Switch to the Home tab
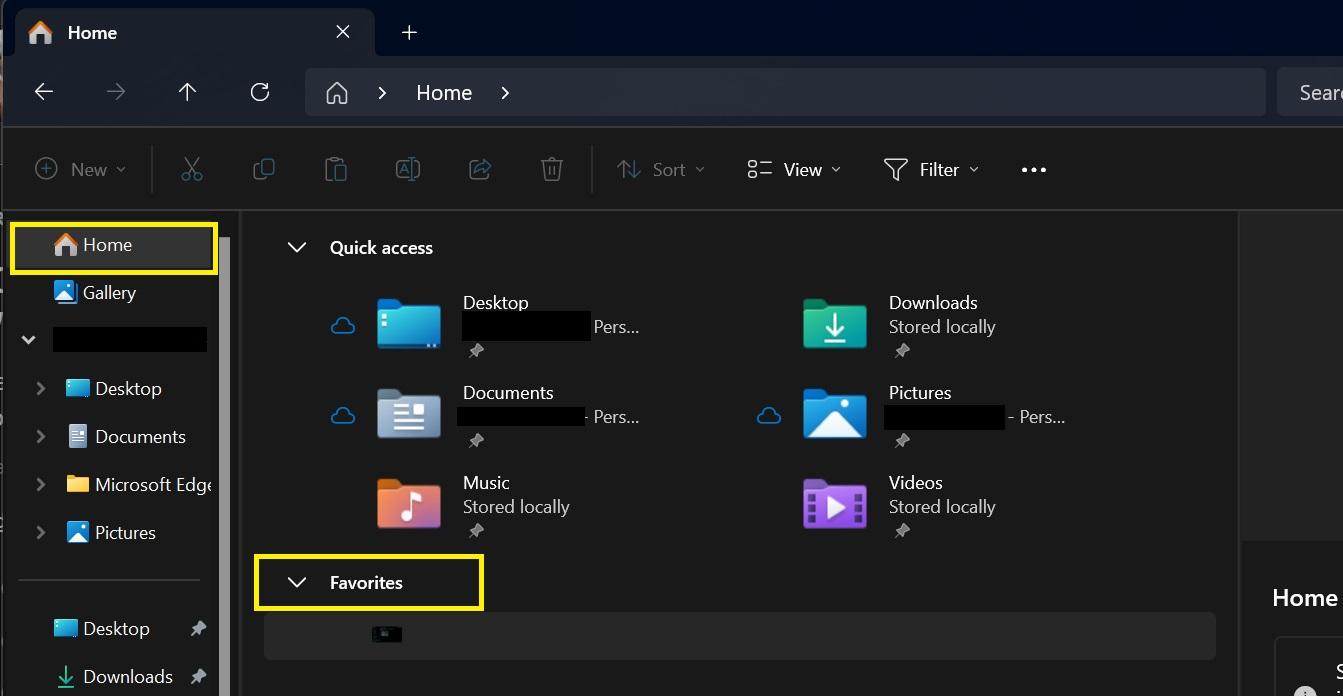 (92, 31)
